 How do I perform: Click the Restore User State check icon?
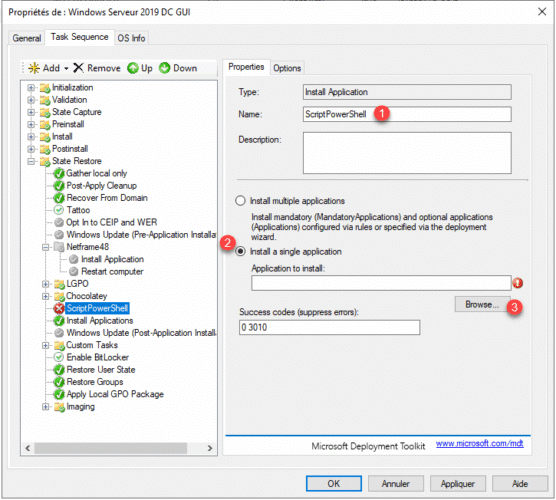(x=59, y=370)
